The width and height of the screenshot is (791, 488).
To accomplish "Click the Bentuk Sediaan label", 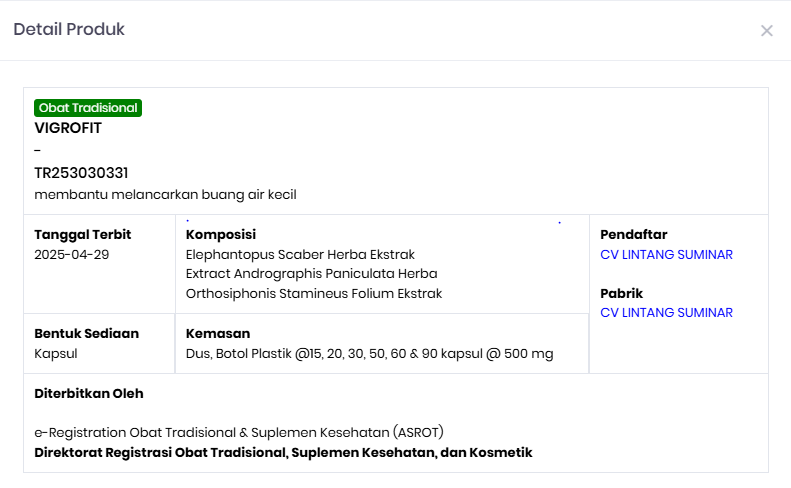I will pos(87,333).
